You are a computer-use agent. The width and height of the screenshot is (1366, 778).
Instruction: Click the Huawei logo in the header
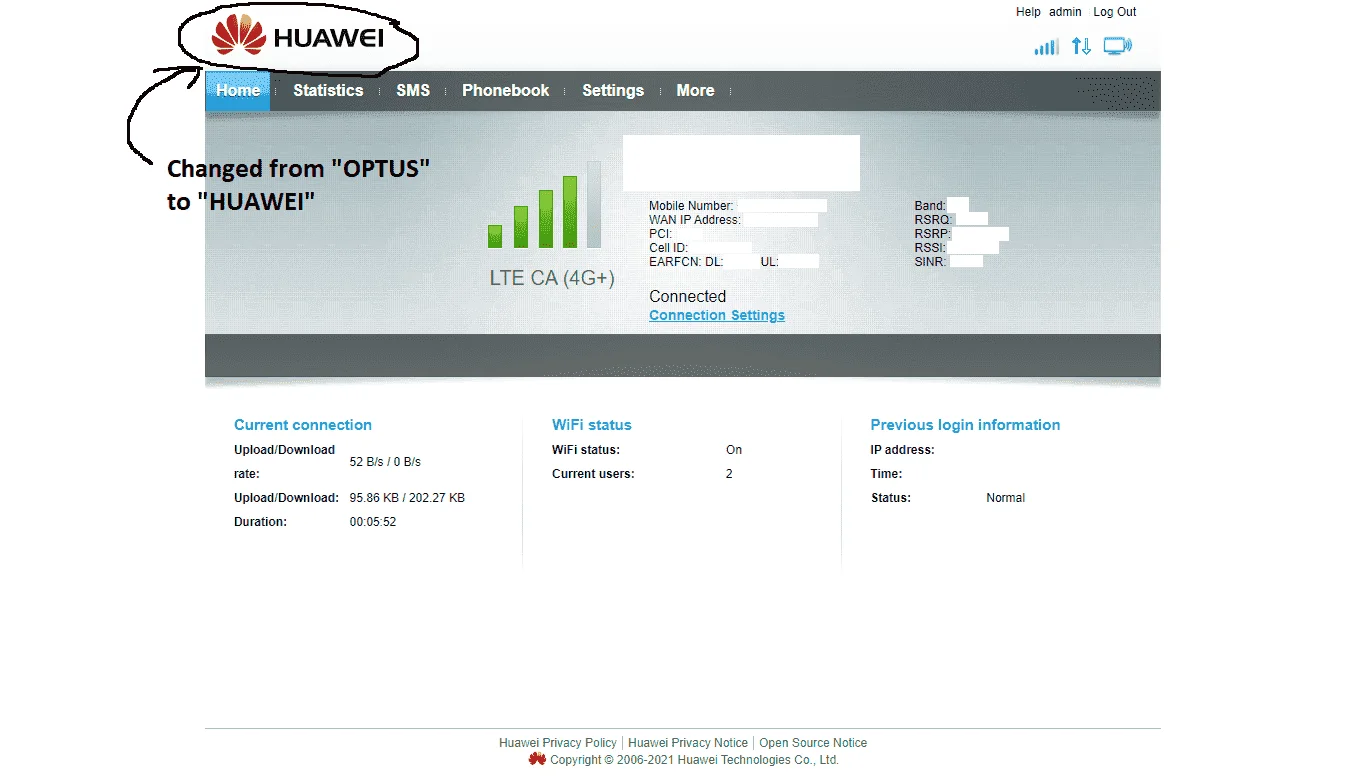298,37
